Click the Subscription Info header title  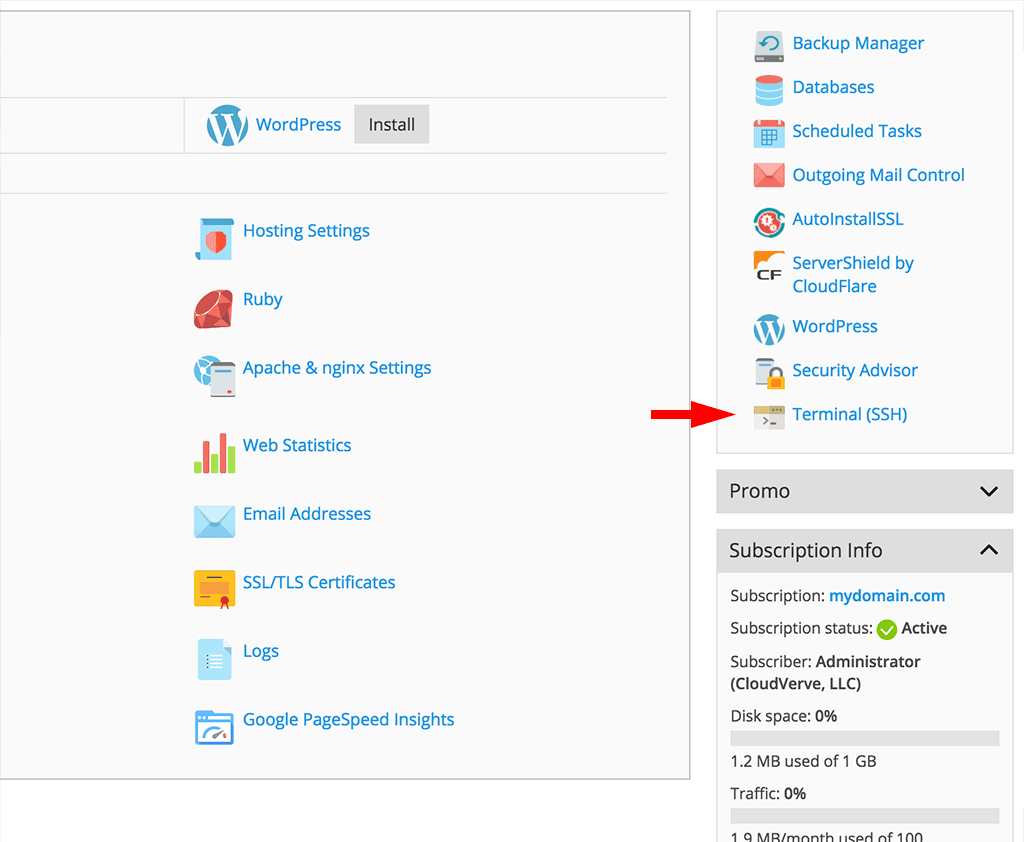[x=805, y=550]
